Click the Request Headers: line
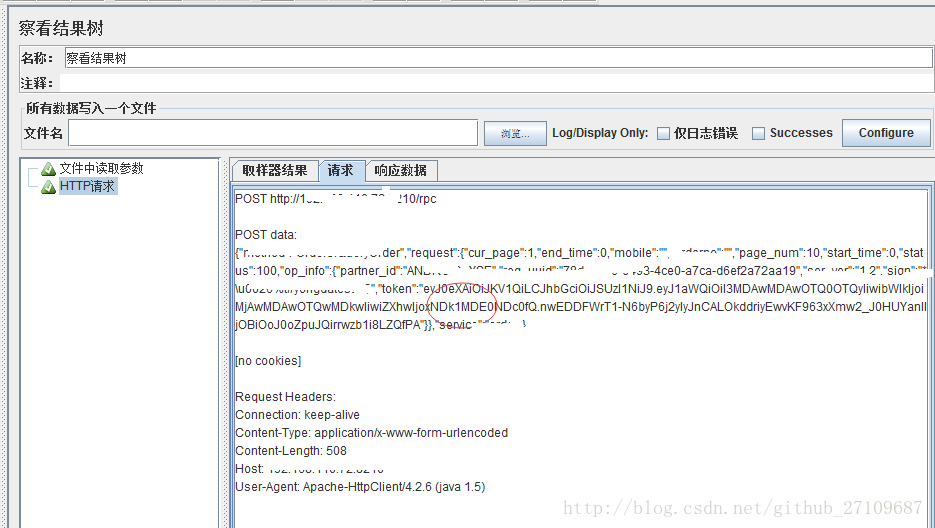 point(286,397)
